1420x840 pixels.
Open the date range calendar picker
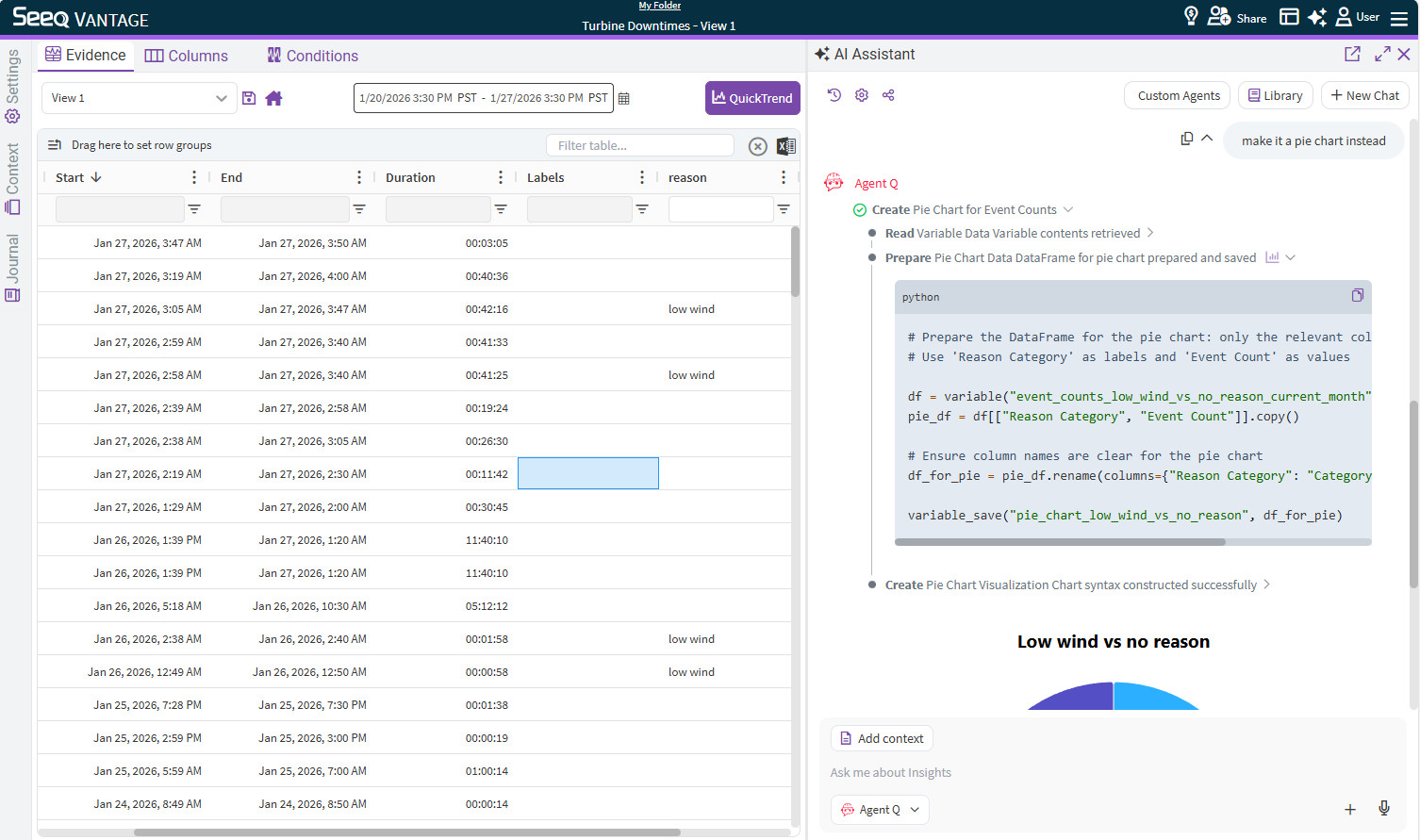pos(623,98)
